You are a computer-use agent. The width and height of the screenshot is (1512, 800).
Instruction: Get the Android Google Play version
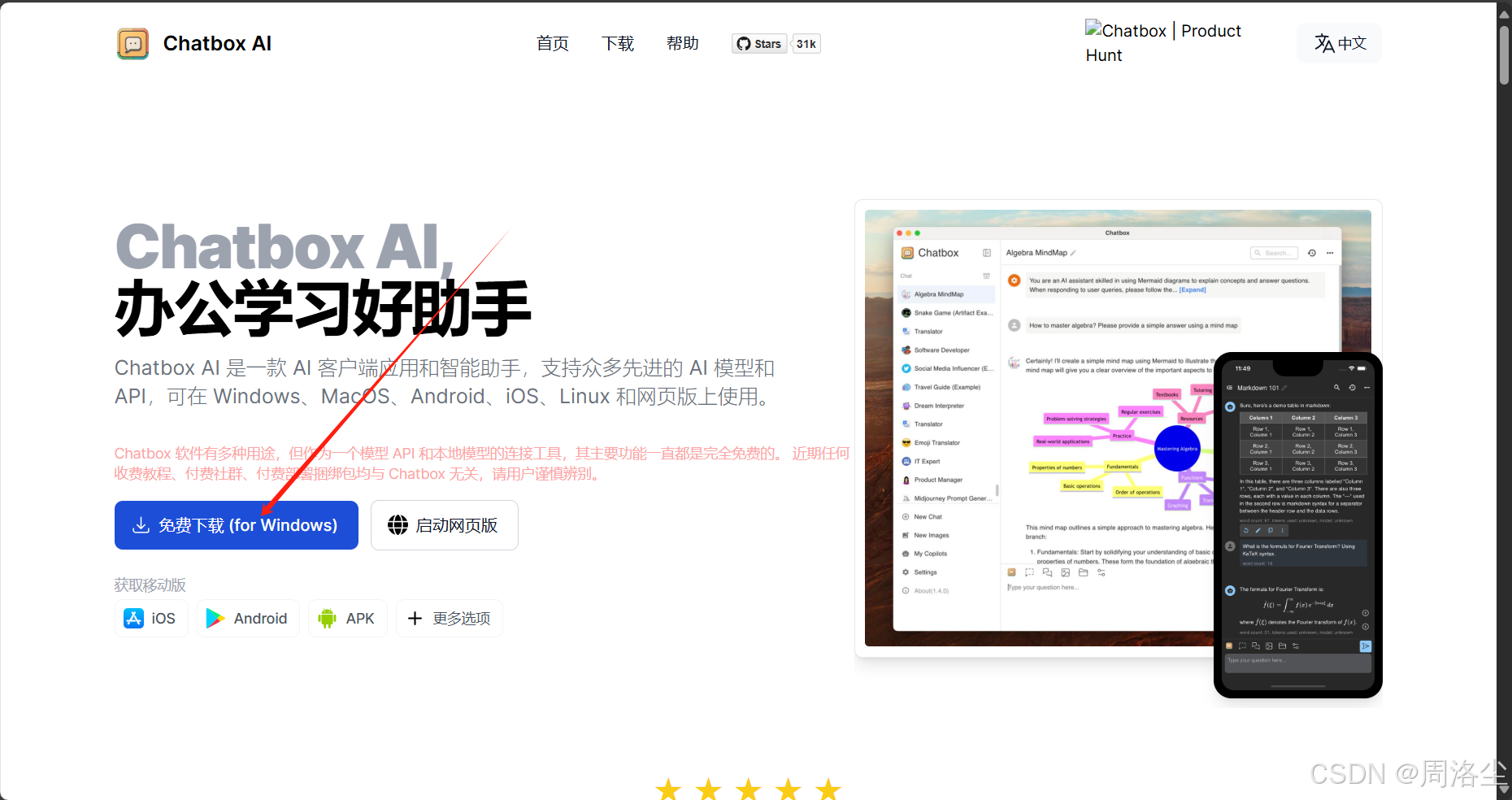pos(248,619)
